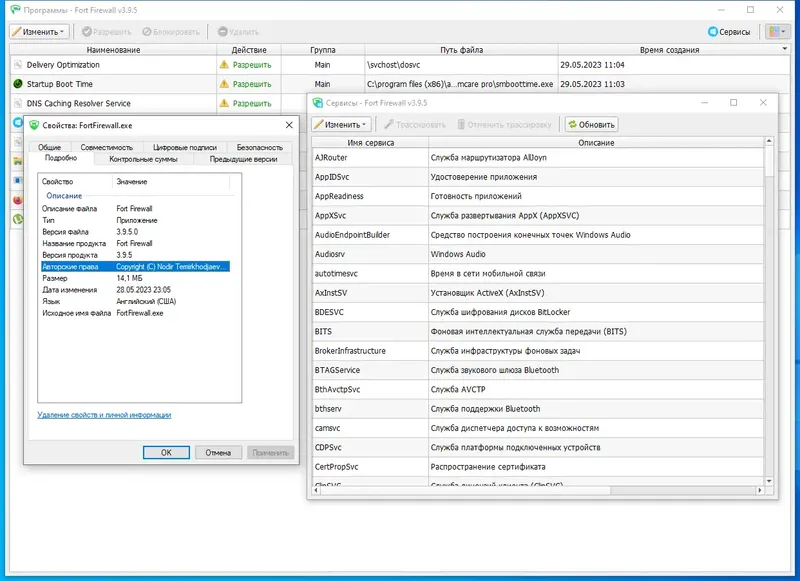
Task: Select the AppIDSvc service
Action: coord(538,177)
